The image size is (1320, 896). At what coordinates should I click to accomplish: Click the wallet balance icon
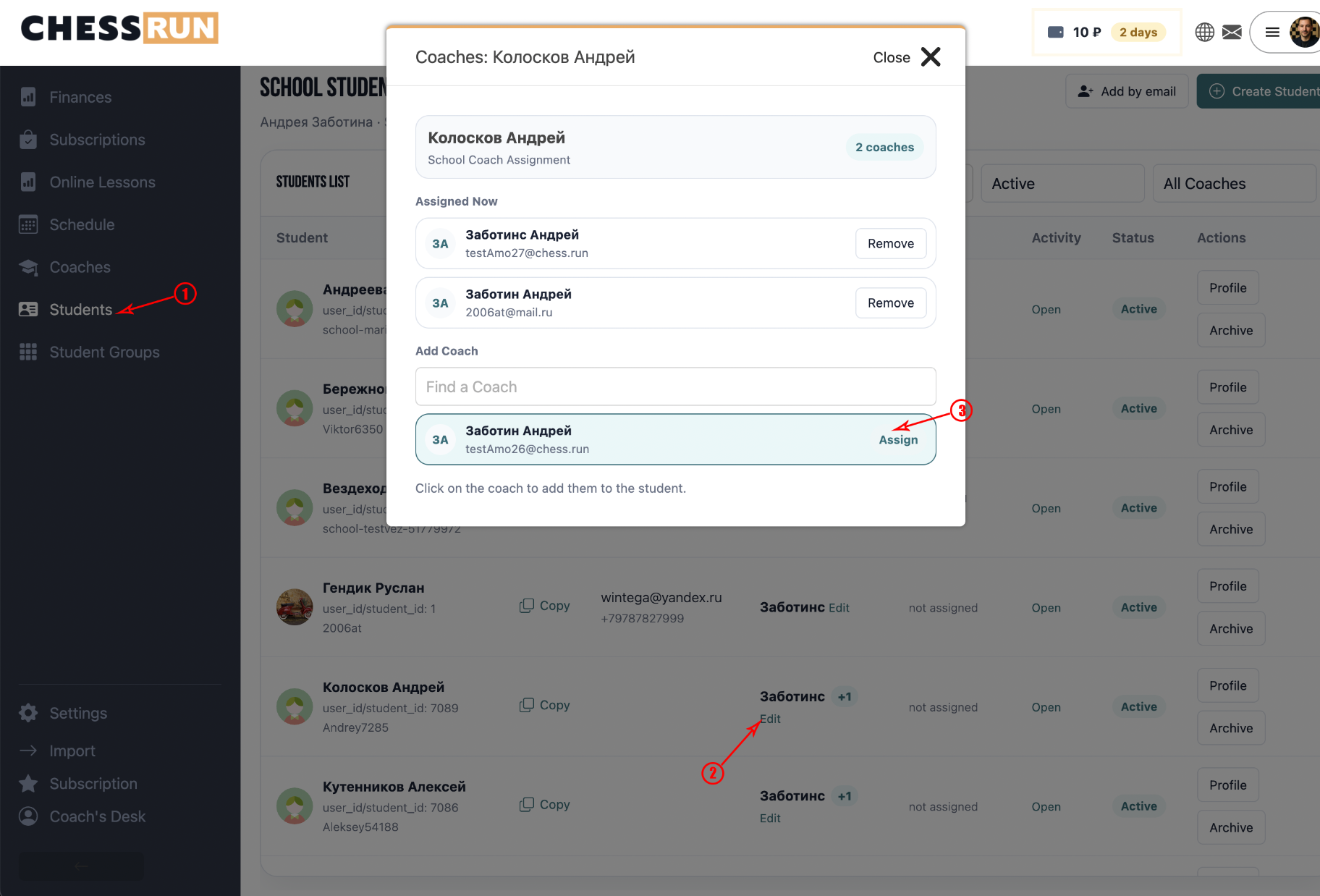pyautogui.click(x=1056, y=32)
